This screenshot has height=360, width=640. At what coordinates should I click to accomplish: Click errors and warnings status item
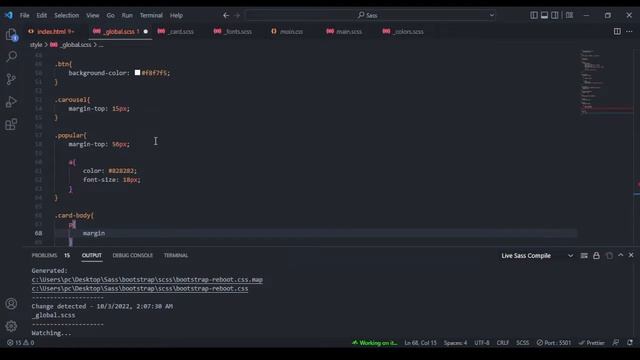click(x=20, y=343)
